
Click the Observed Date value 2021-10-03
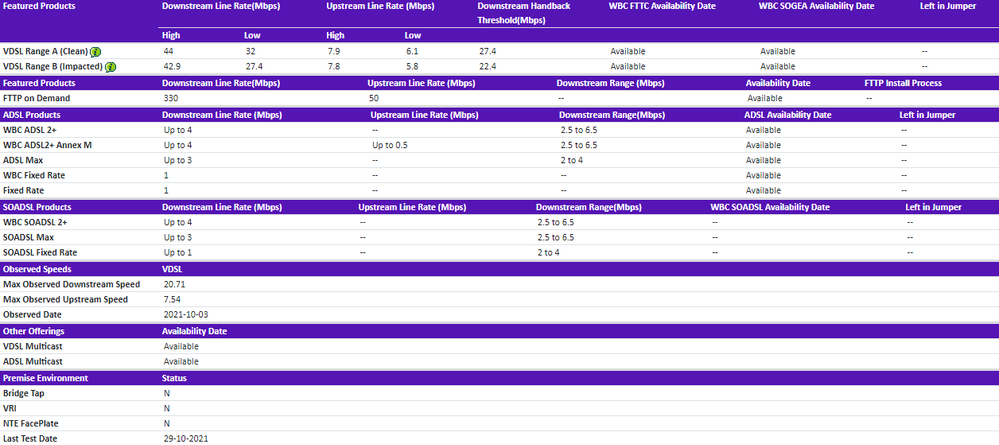[x=185, y=315]
